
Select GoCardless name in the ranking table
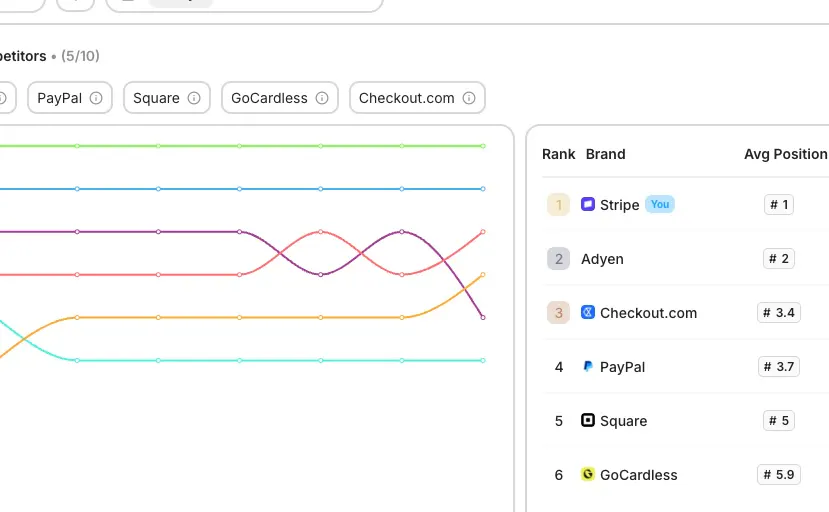tap(639, 475)
